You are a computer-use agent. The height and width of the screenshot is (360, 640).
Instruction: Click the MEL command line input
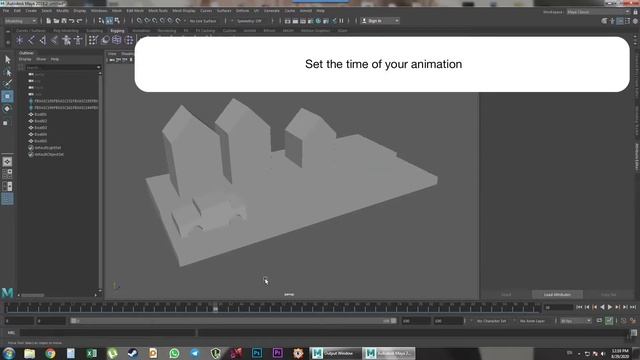coord(108,333)
